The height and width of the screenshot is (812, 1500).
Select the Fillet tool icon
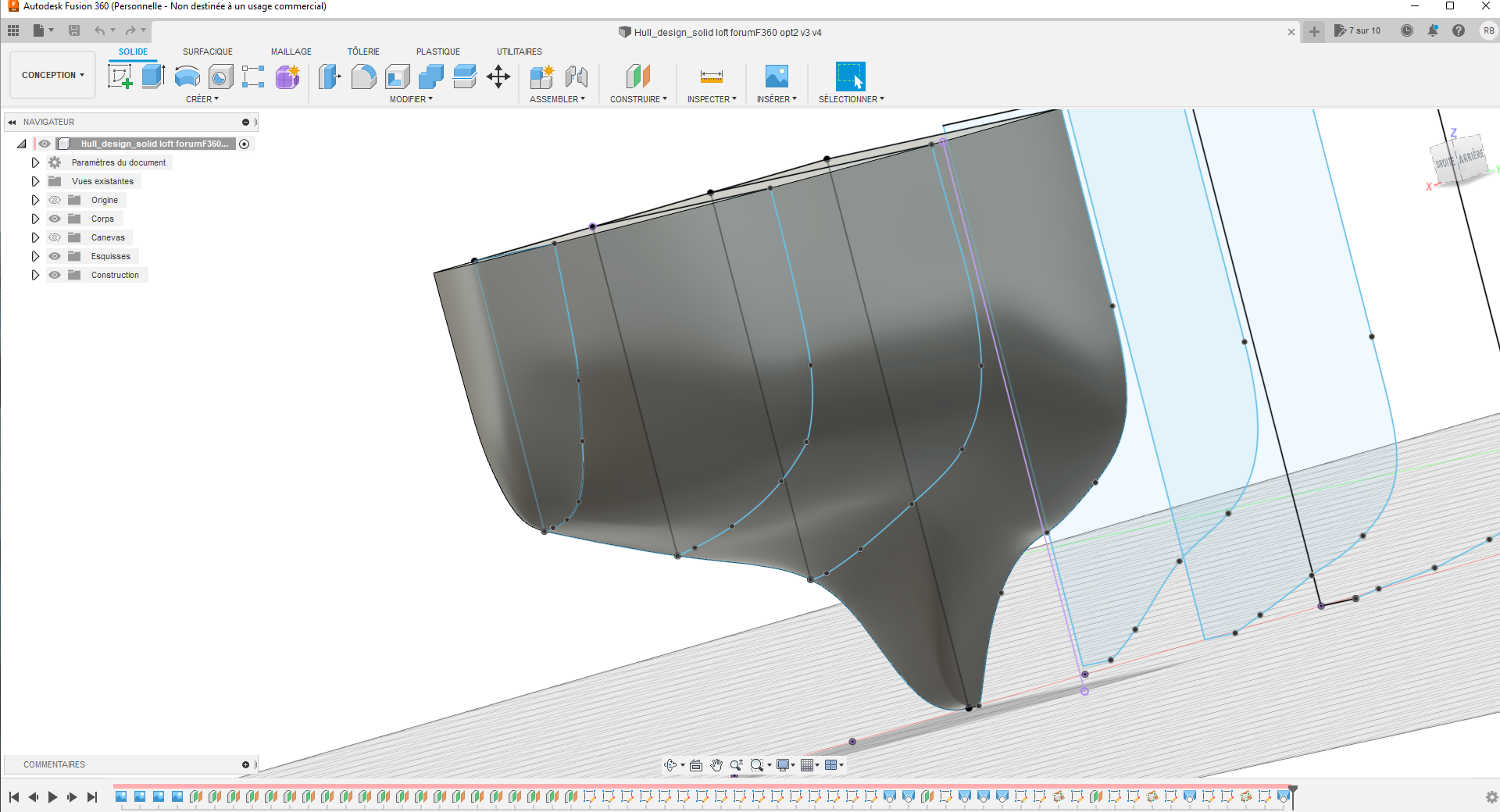[363, 77]
